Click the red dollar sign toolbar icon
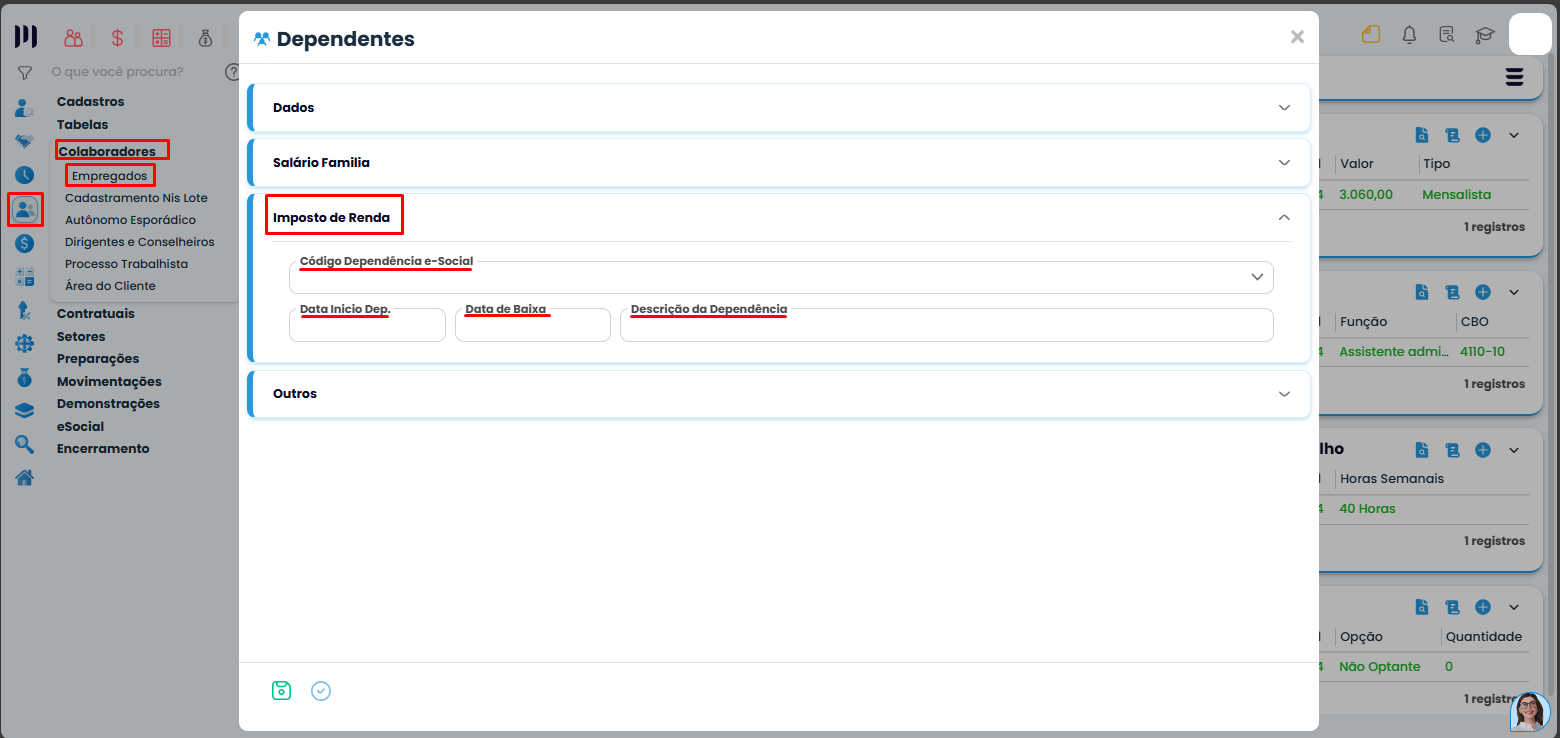The width and height of the screenshot is (1560, 738). tap(117, 38)
